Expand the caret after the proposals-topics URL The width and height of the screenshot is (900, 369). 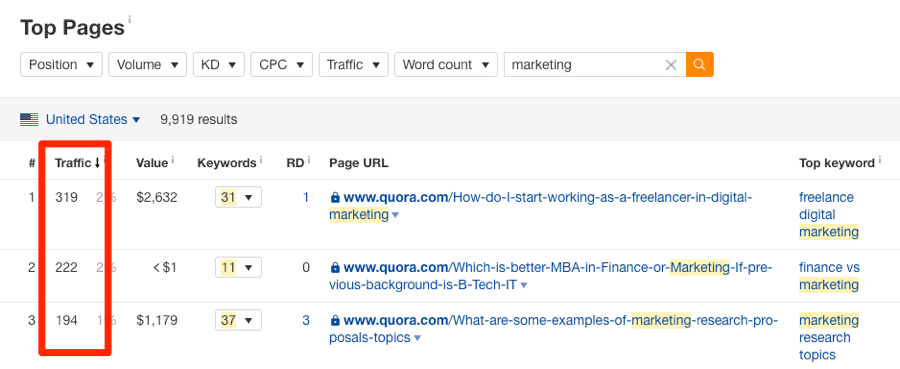point(417,338)
